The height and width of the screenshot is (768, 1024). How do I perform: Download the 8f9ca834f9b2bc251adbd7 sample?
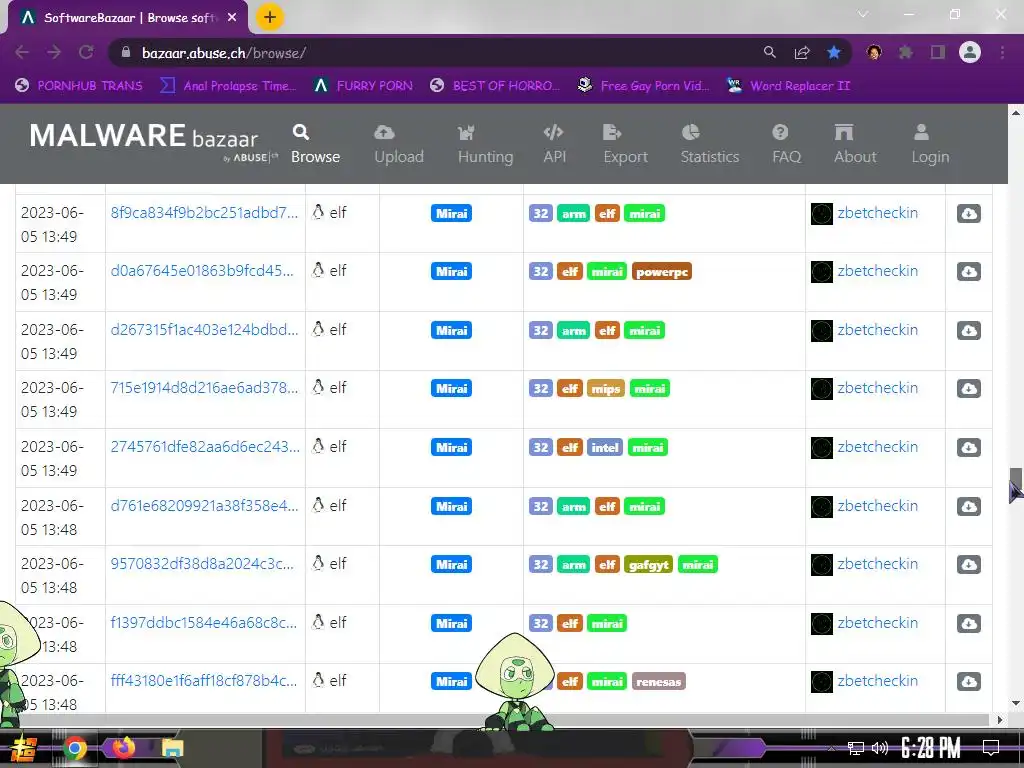(x=968, y=214)
